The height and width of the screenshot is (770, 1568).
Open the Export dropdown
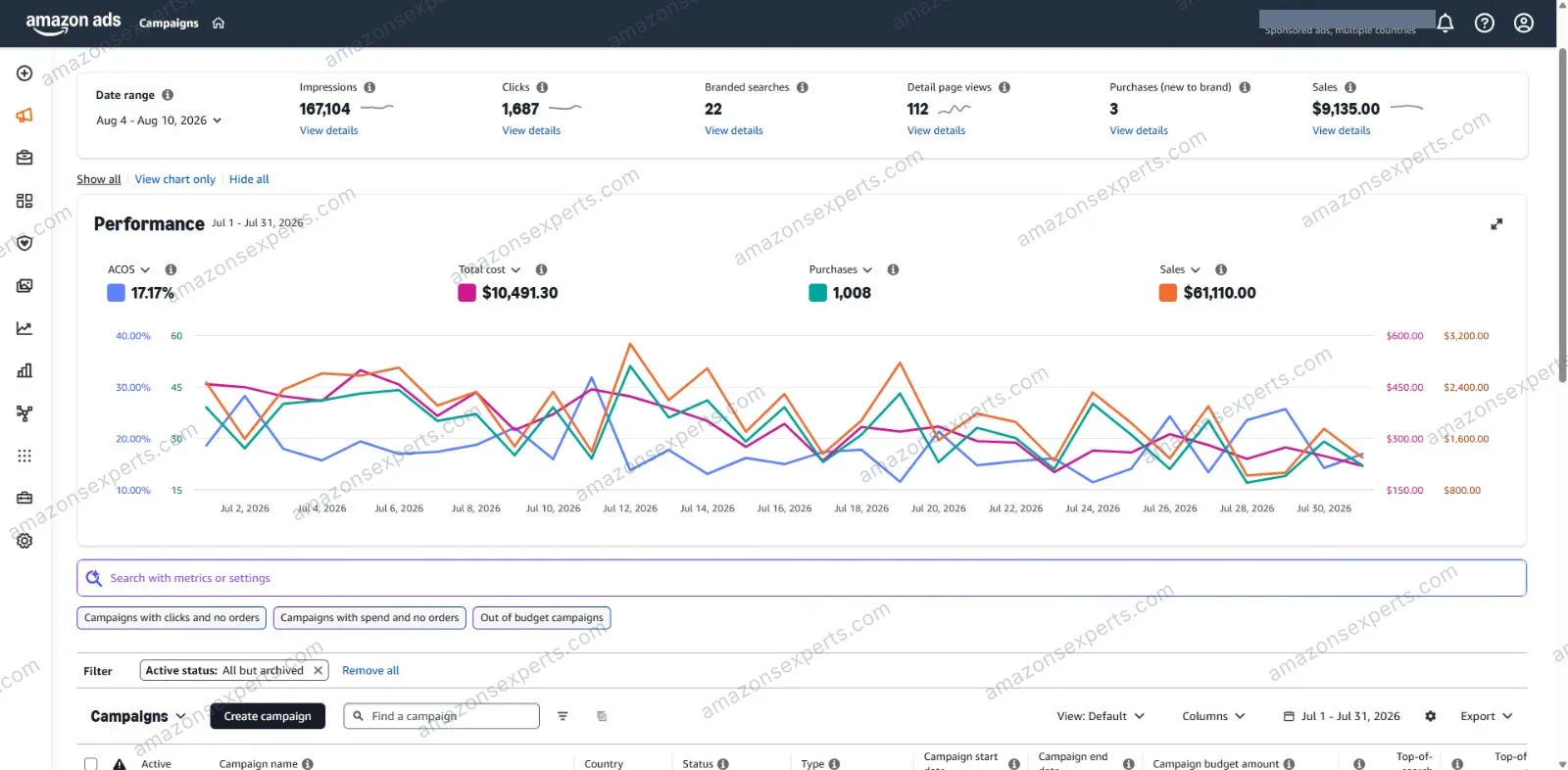click(x=1486, y=716)
